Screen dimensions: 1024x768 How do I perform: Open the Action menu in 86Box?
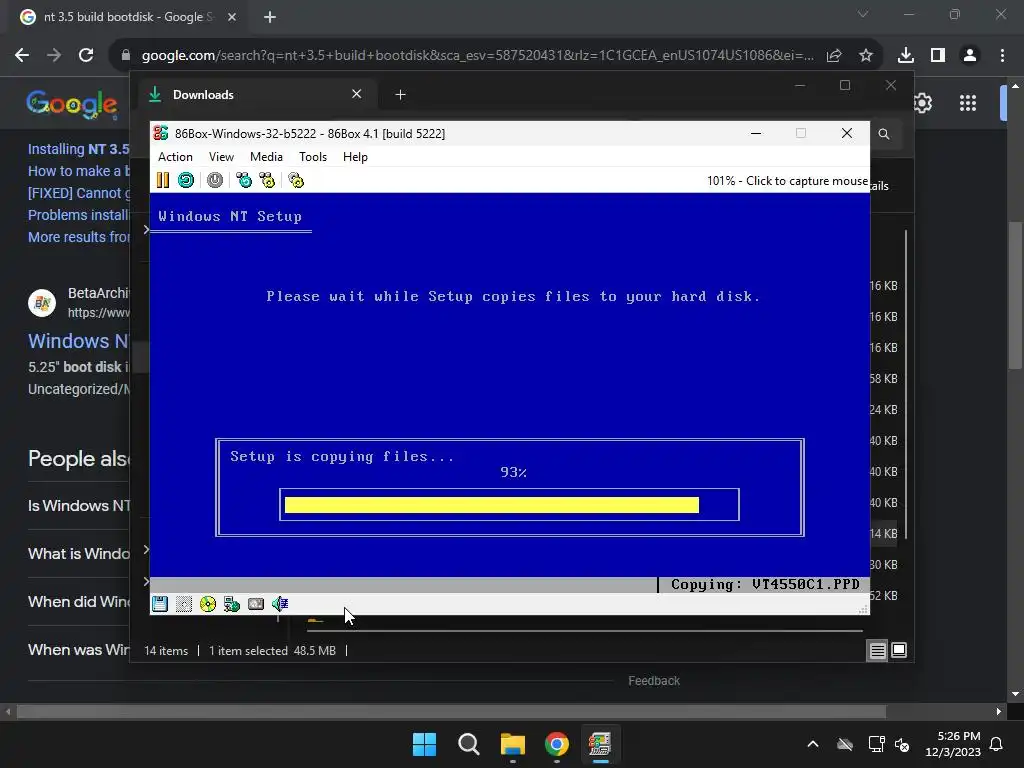(175, 157)
